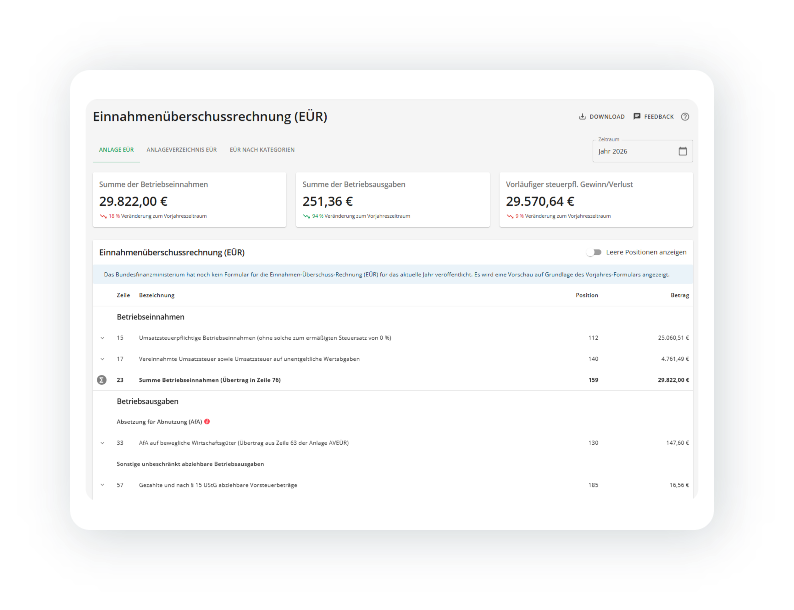Click the info icon beside row 23

[101, 380]
